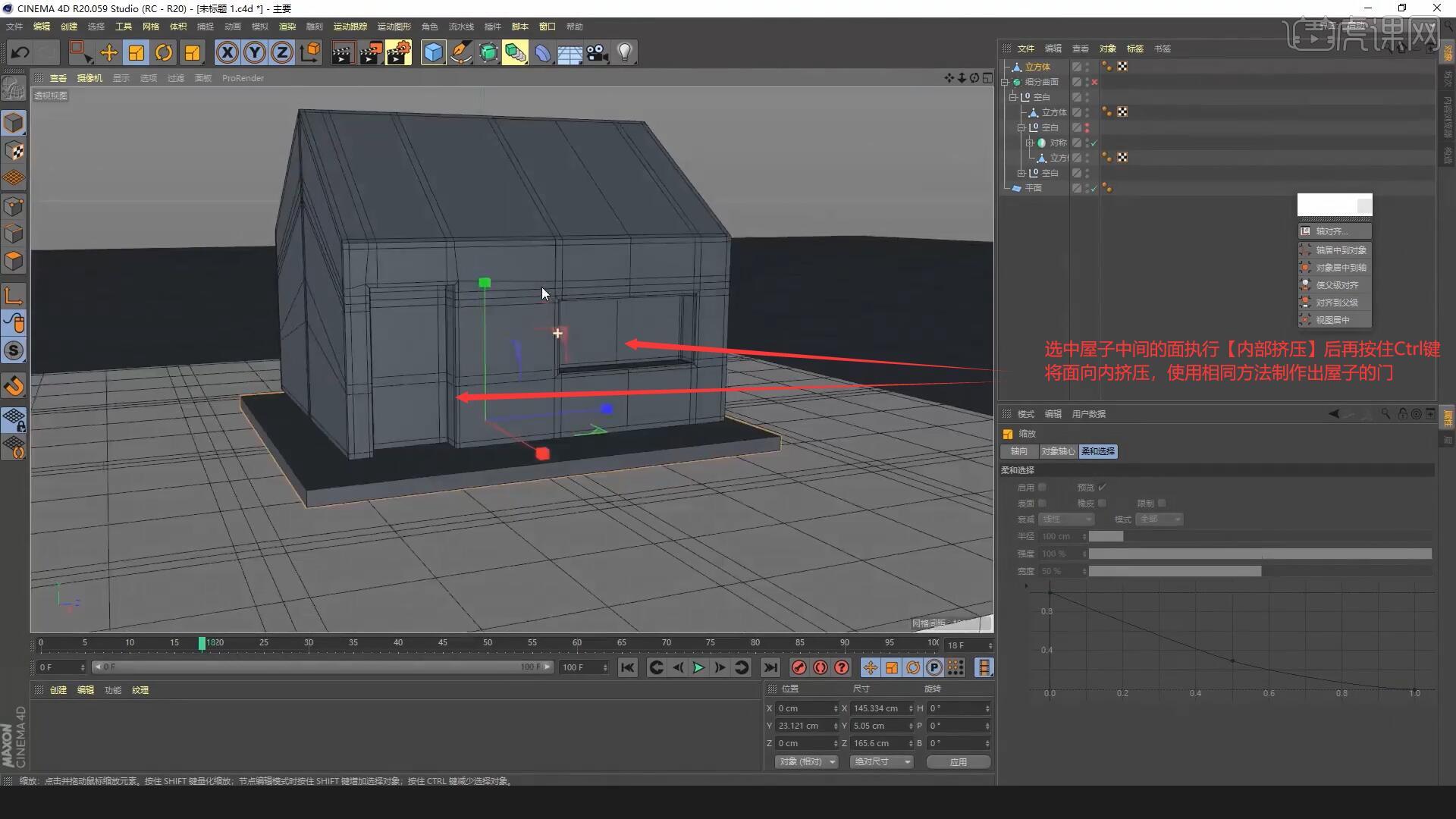The image size is (1456, 819).
Task: Select the Scale tool in the top toolbar
Action: tap(136, 52)
